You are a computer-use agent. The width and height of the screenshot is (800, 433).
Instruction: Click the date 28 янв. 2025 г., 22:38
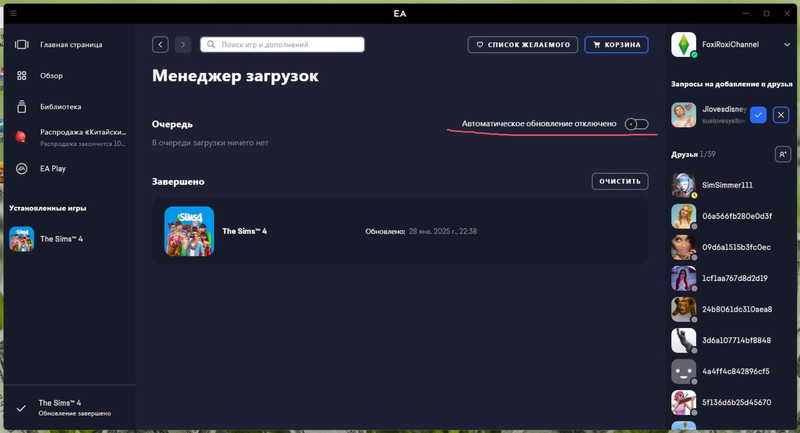tap(443, 232)
